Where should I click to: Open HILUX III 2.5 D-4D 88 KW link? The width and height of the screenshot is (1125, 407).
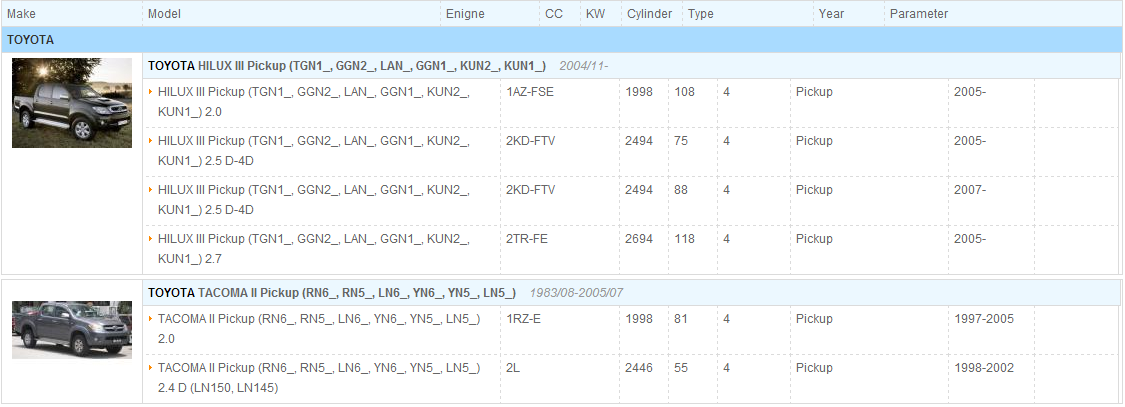click(314, 200)
